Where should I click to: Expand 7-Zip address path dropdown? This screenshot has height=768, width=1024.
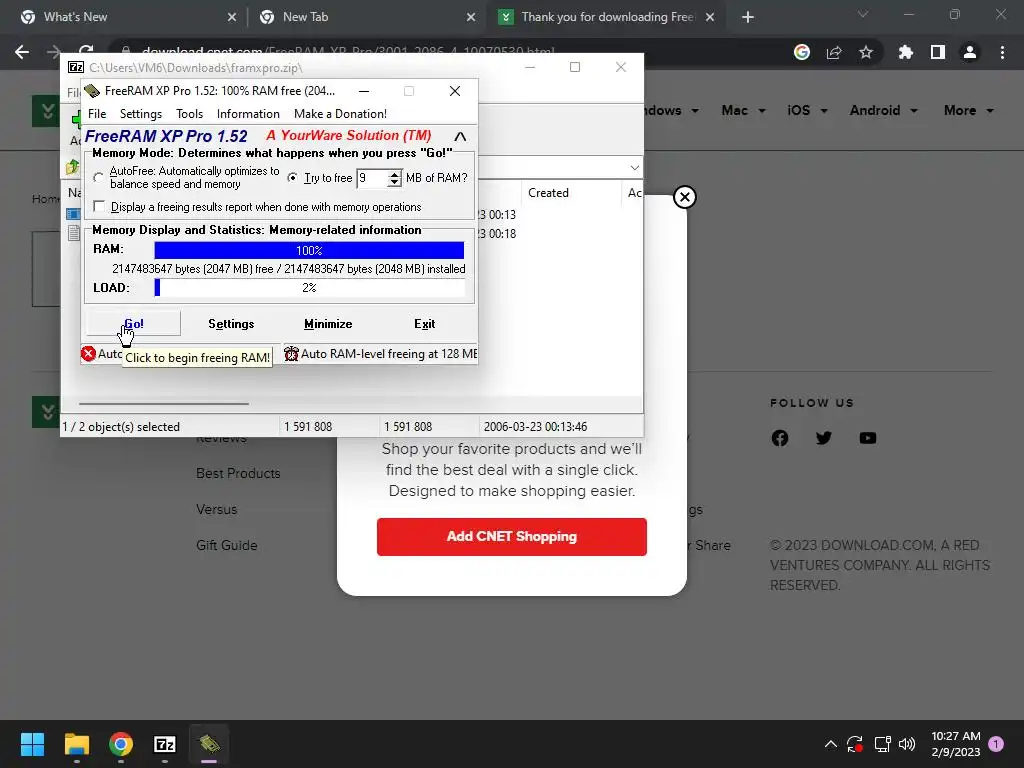click(x=634, y=168)
